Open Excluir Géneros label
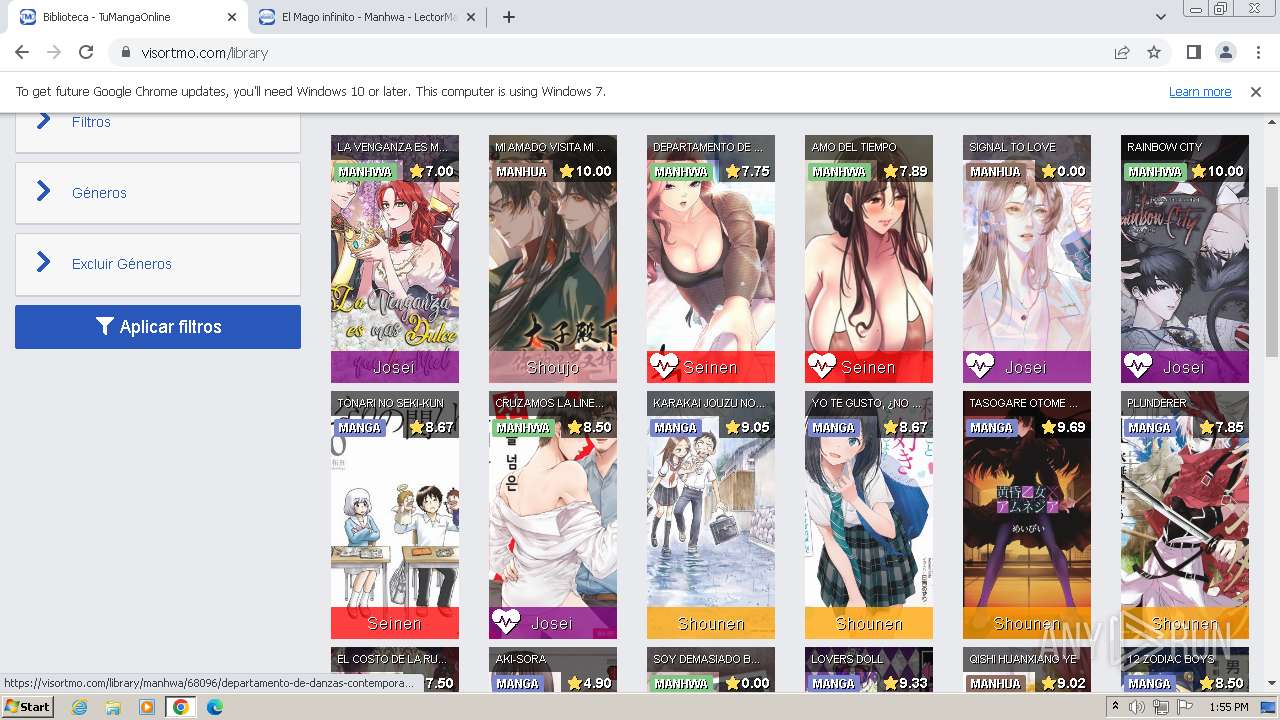 122,264
